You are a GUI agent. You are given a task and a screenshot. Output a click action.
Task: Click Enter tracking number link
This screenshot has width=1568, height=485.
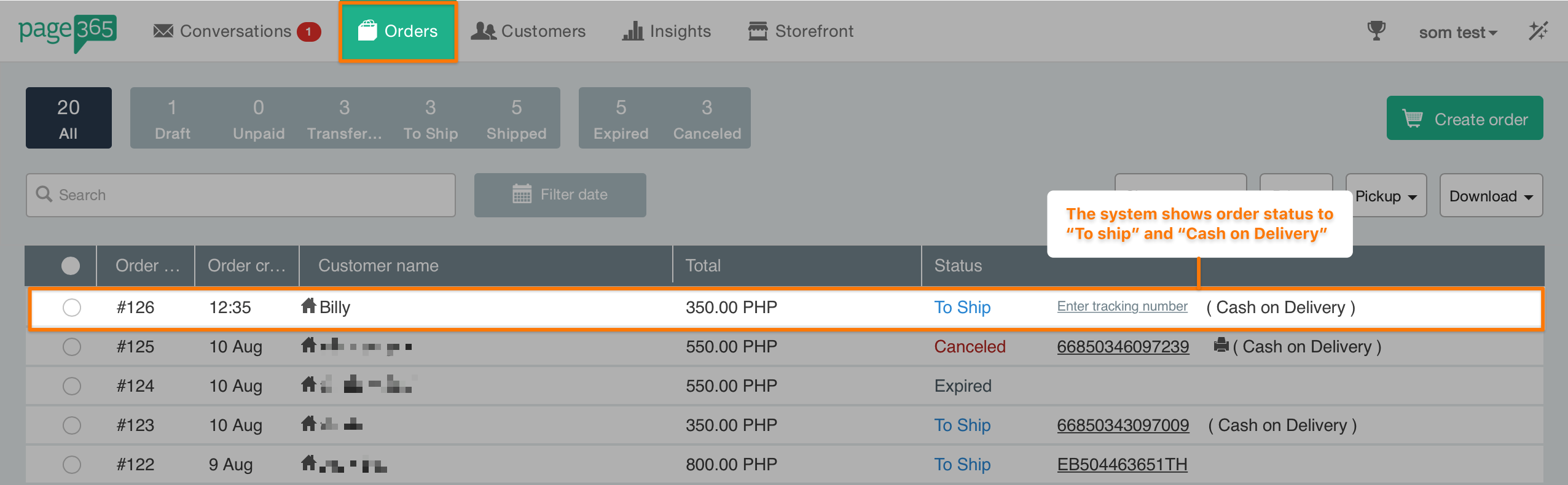click(x=1122, y=306)
